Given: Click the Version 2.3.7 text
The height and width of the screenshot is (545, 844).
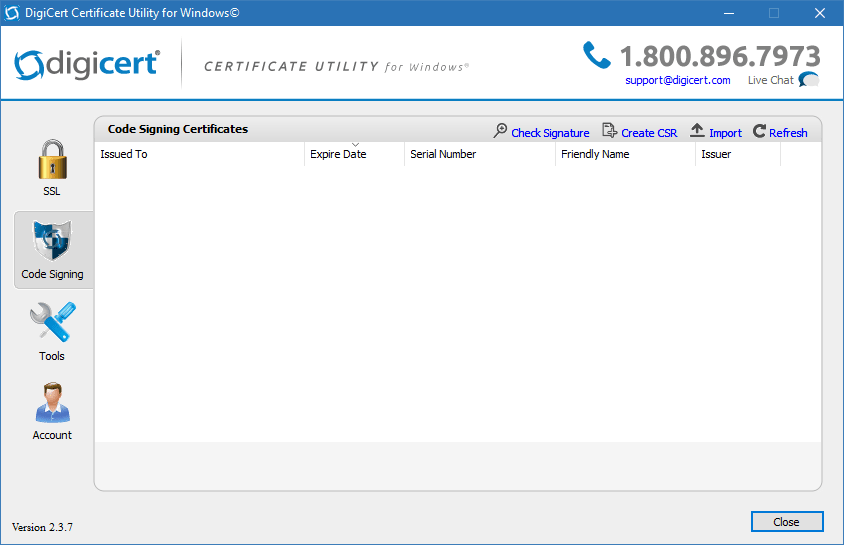Looking at the screenshot, I should tap(43, 527).
